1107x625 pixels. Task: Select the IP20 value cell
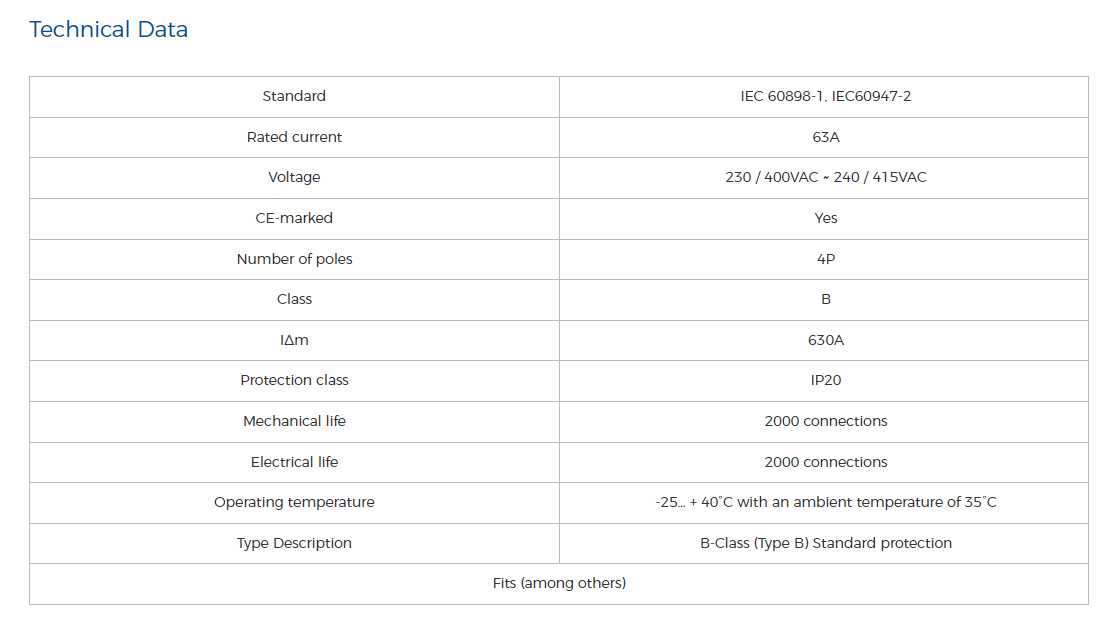click(x=825, y=381)
